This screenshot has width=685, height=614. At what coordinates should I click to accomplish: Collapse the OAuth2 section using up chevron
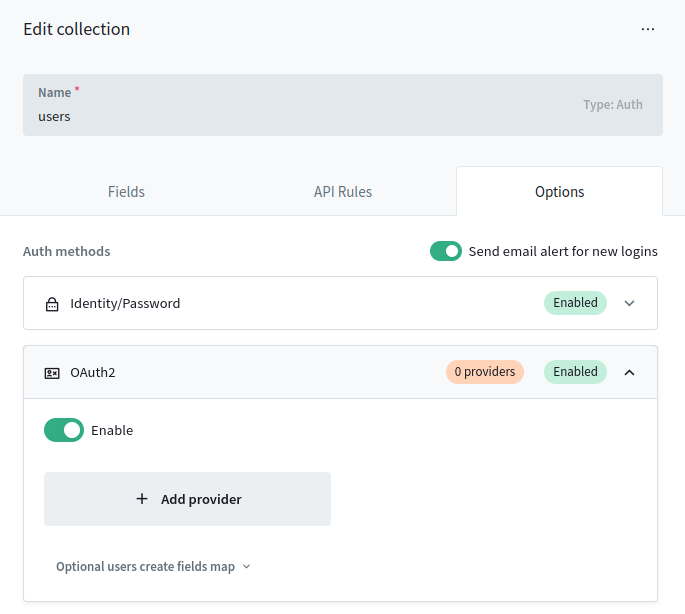629,372
